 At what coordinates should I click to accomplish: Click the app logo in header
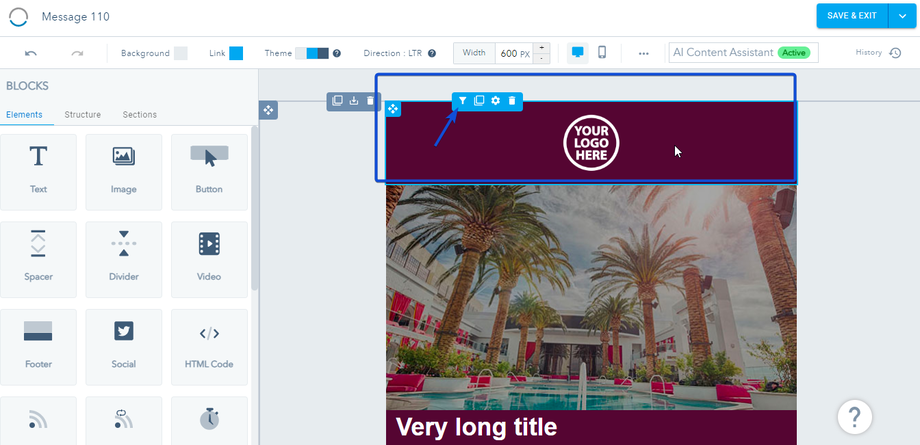pos(19,17)
